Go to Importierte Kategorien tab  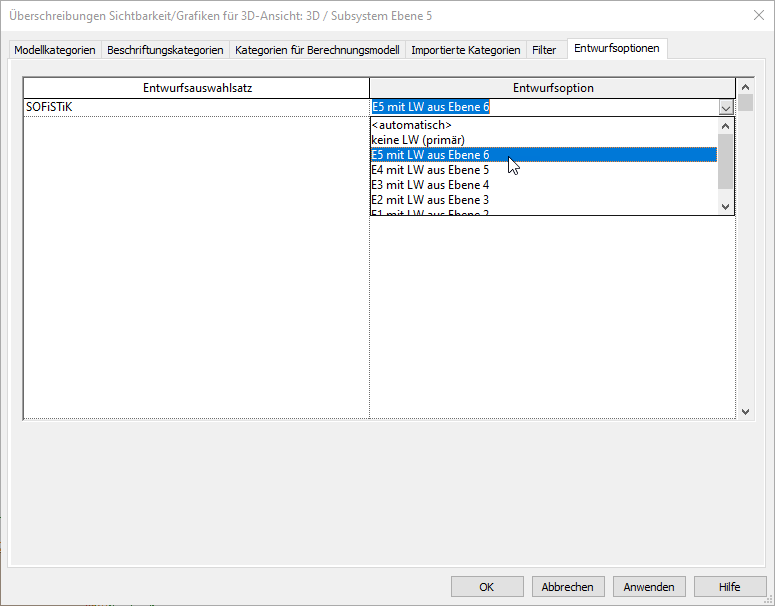tap(465, 50)
